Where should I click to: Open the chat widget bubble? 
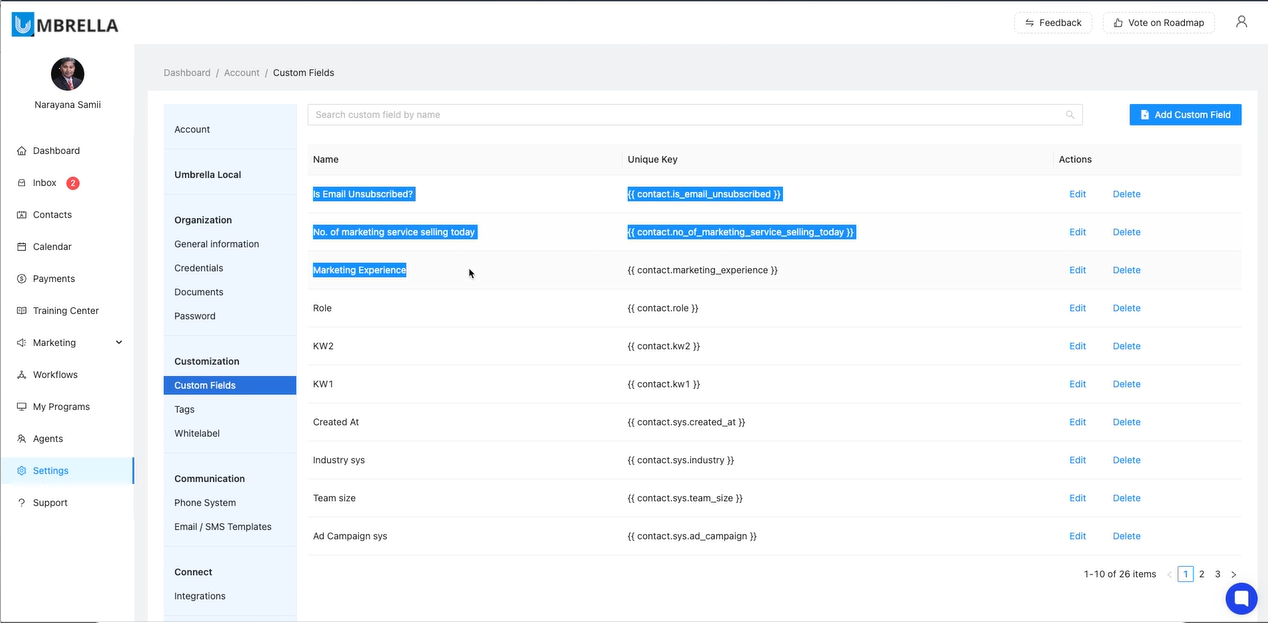click(x=1242, y=599)
